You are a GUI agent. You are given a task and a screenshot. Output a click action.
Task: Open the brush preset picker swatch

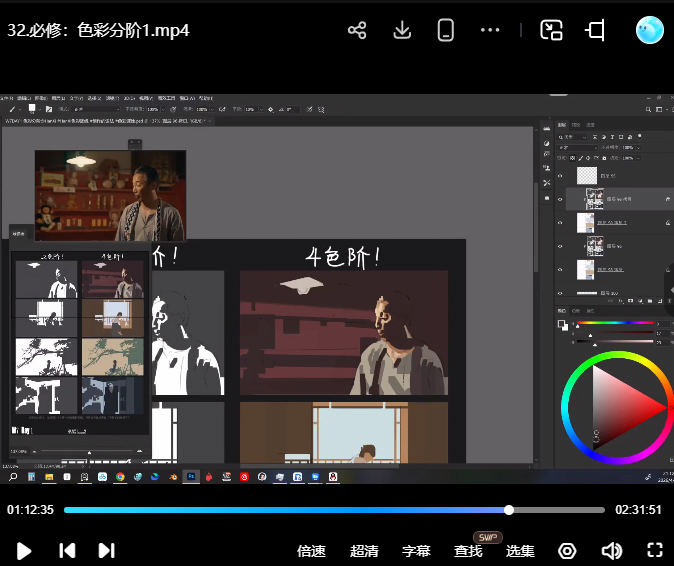coord(32,108)
